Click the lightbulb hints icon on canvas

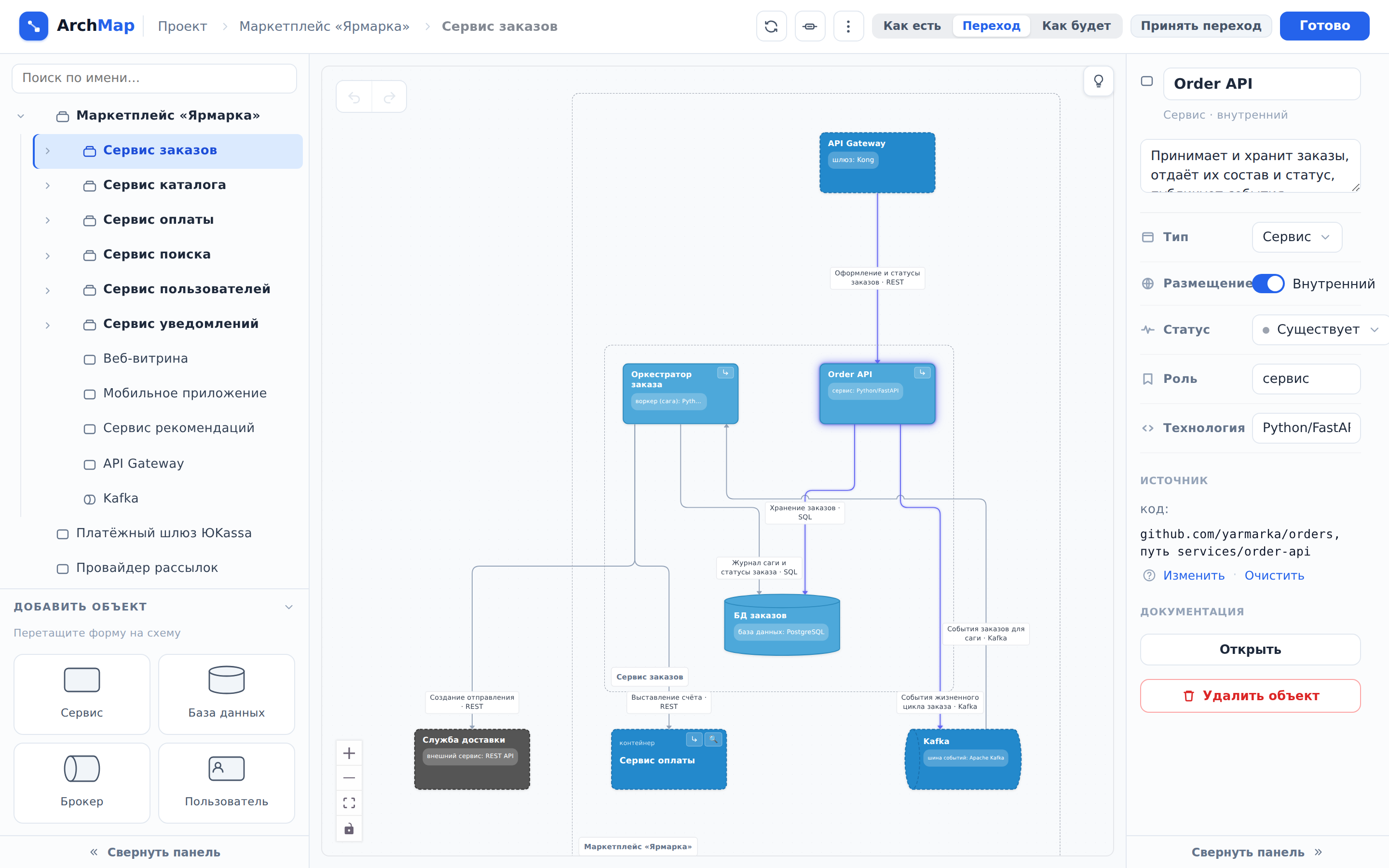pyautogui.click(x=1098, y=81)
